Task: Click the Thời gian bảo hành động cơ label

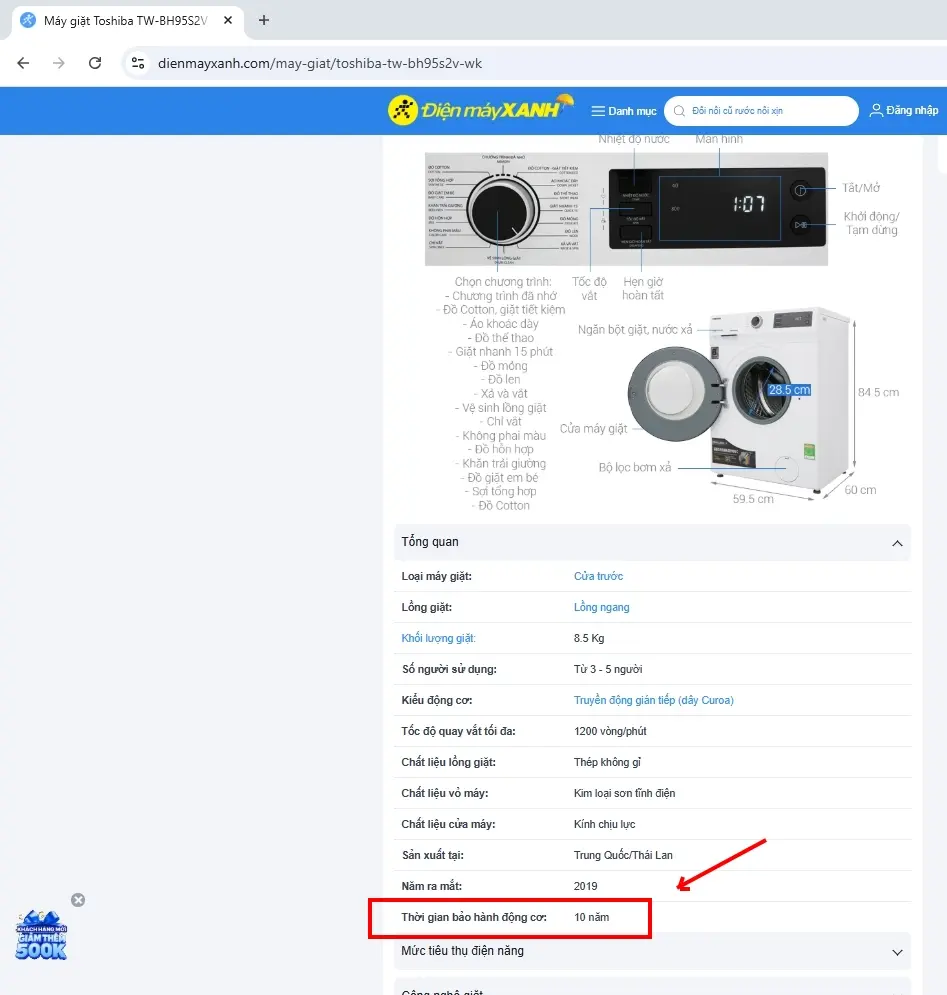Action: 474,918
